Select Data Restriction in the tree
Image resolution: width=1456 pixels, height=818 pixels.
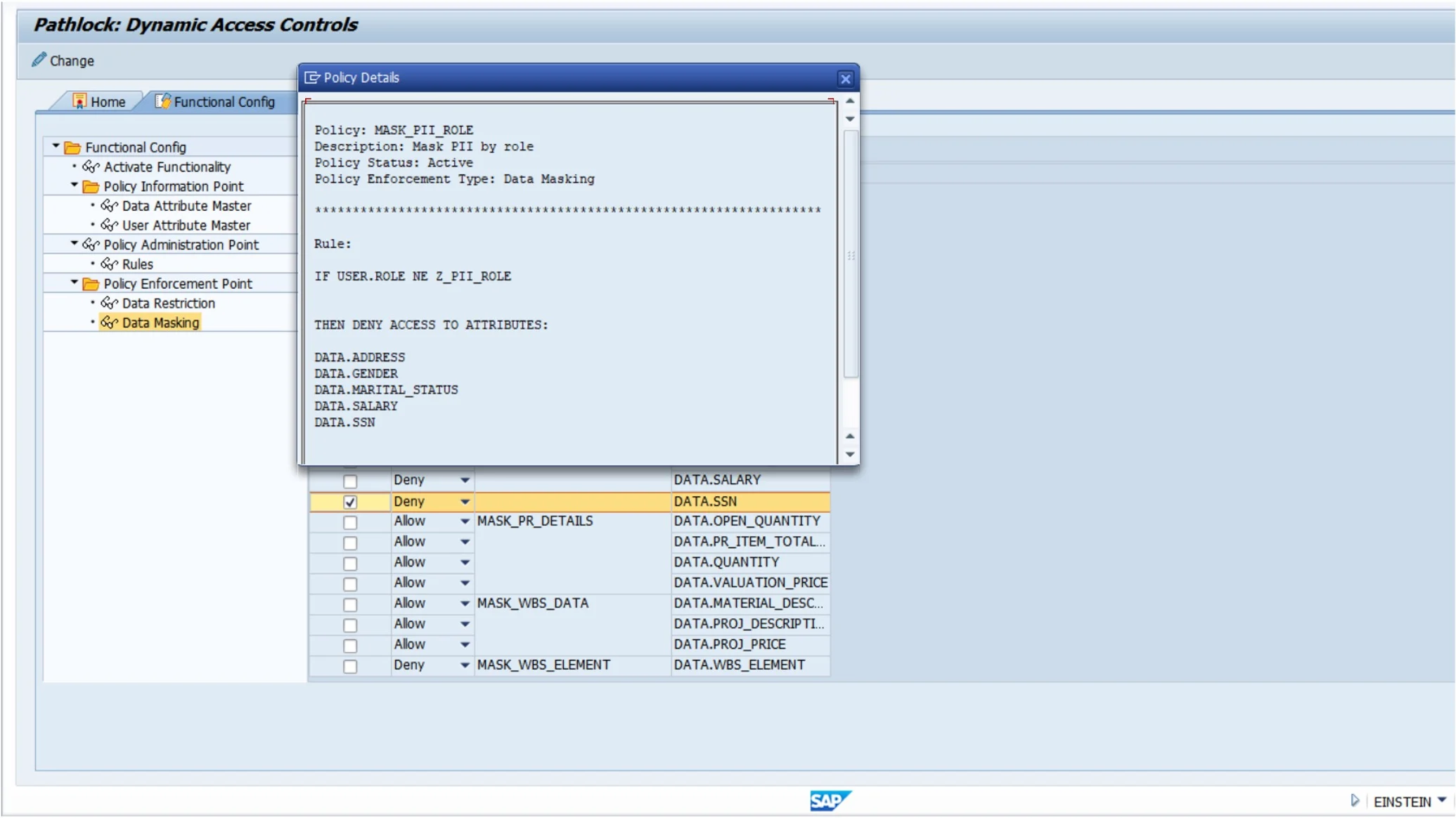click(x=168, y=304)
